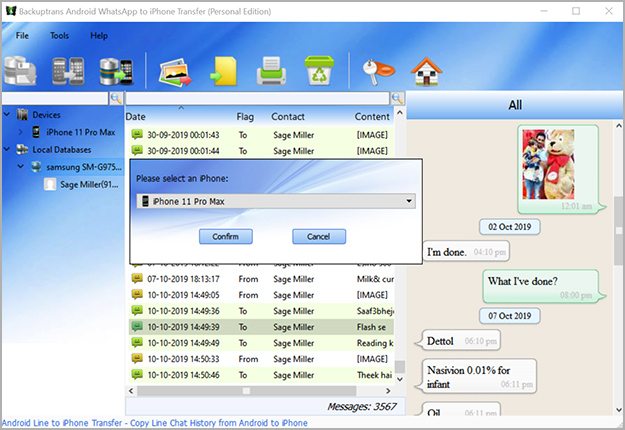This screenshot has width=625, height=430.
Task: Collapse the Devices tree node
Action: point(9,115)
